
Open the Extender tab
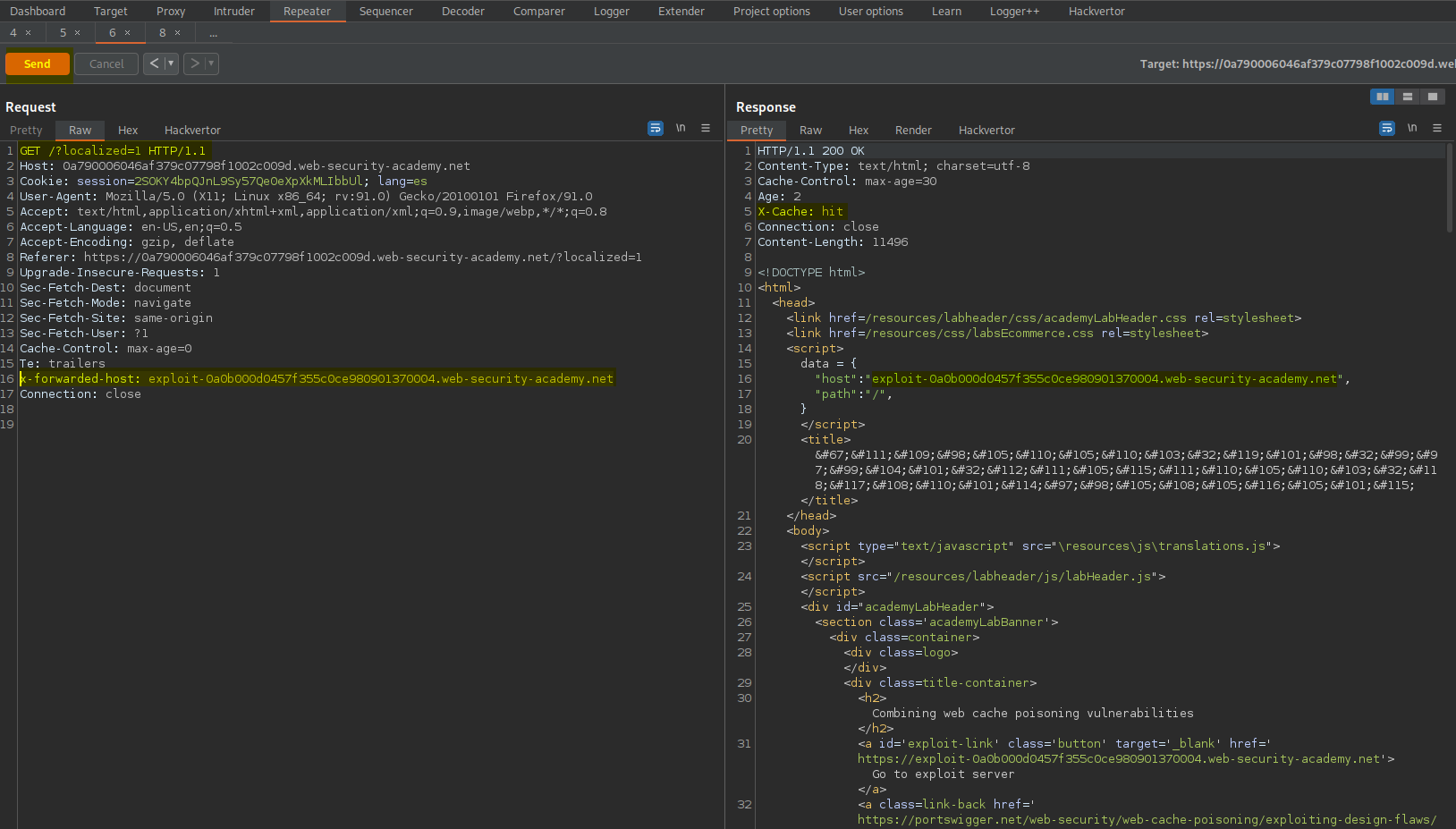[x=681, y=12]
